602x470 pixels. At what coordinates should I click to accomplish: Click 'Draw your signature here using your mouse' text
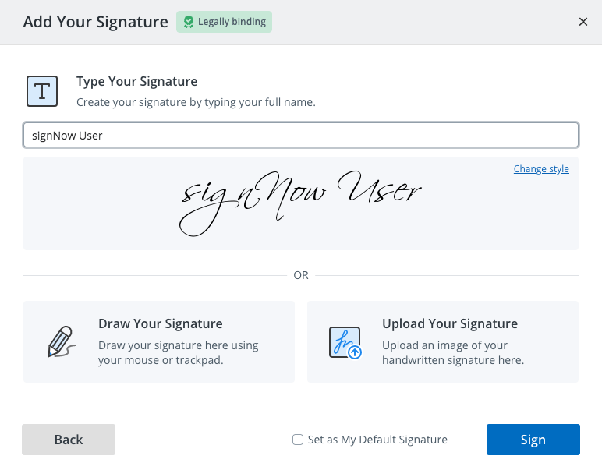pyautogui.click(x=178, y=352)
